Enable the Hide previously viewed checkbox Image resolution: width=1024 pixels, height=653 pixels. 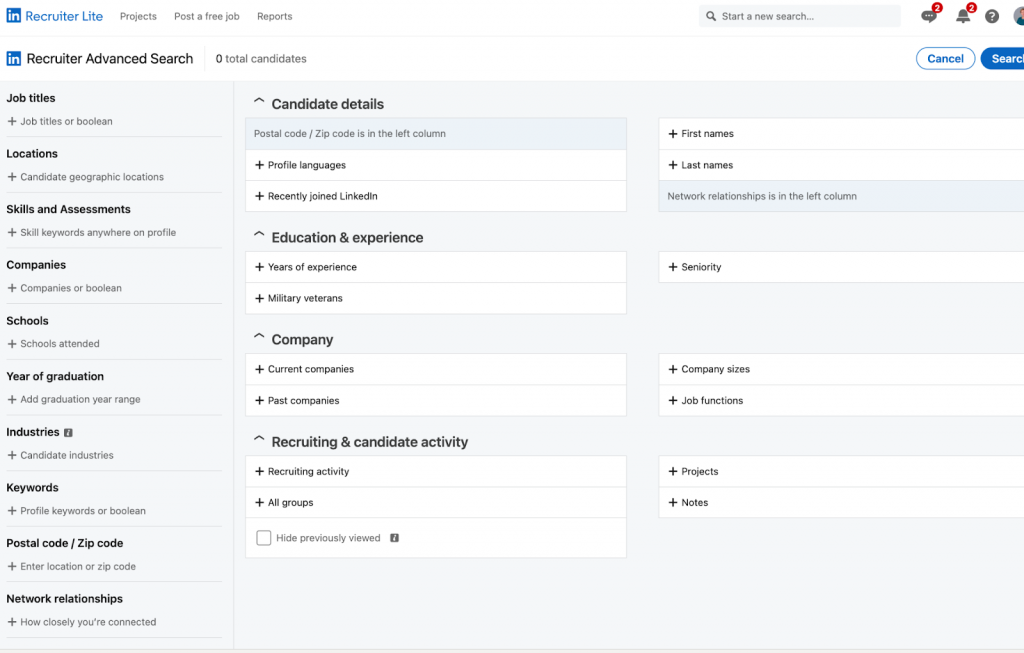coord(264,538)
